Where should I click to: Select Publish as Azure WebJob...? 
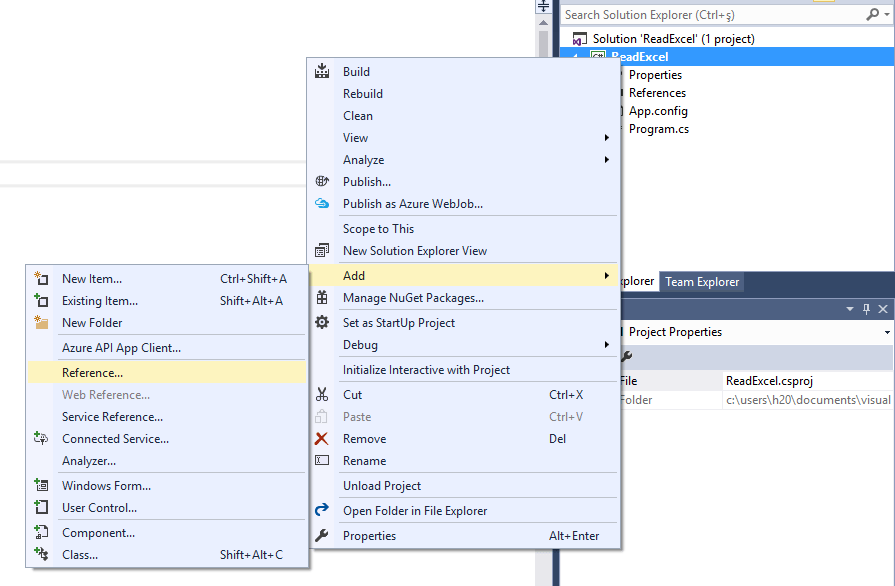click(464, 204)
